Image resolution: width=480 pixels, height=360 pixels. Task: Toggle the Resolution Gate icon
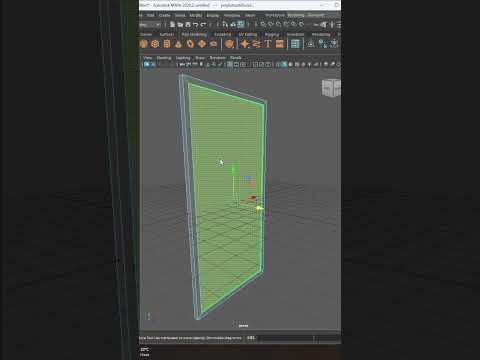tap(243, 64)
